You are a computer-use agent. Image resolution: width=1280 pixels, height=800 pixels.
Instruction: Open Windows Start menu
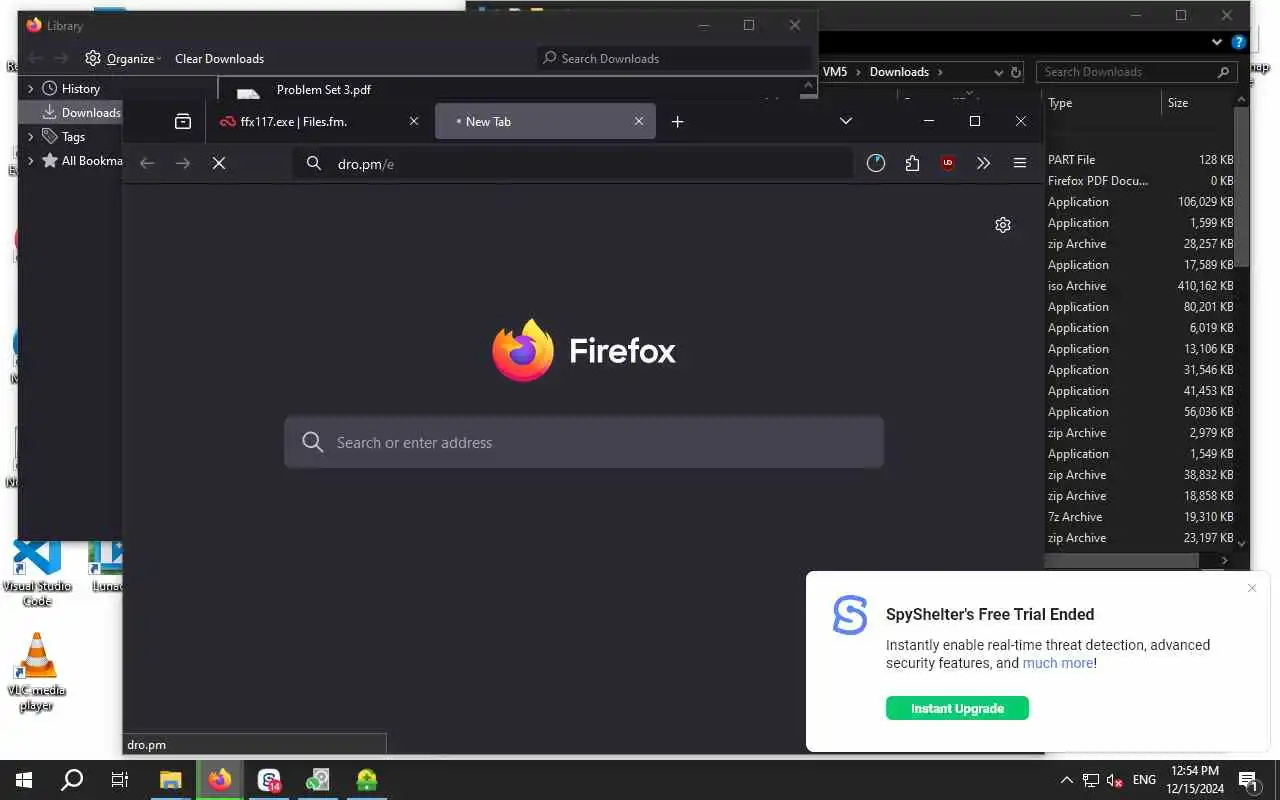point(24,780)
